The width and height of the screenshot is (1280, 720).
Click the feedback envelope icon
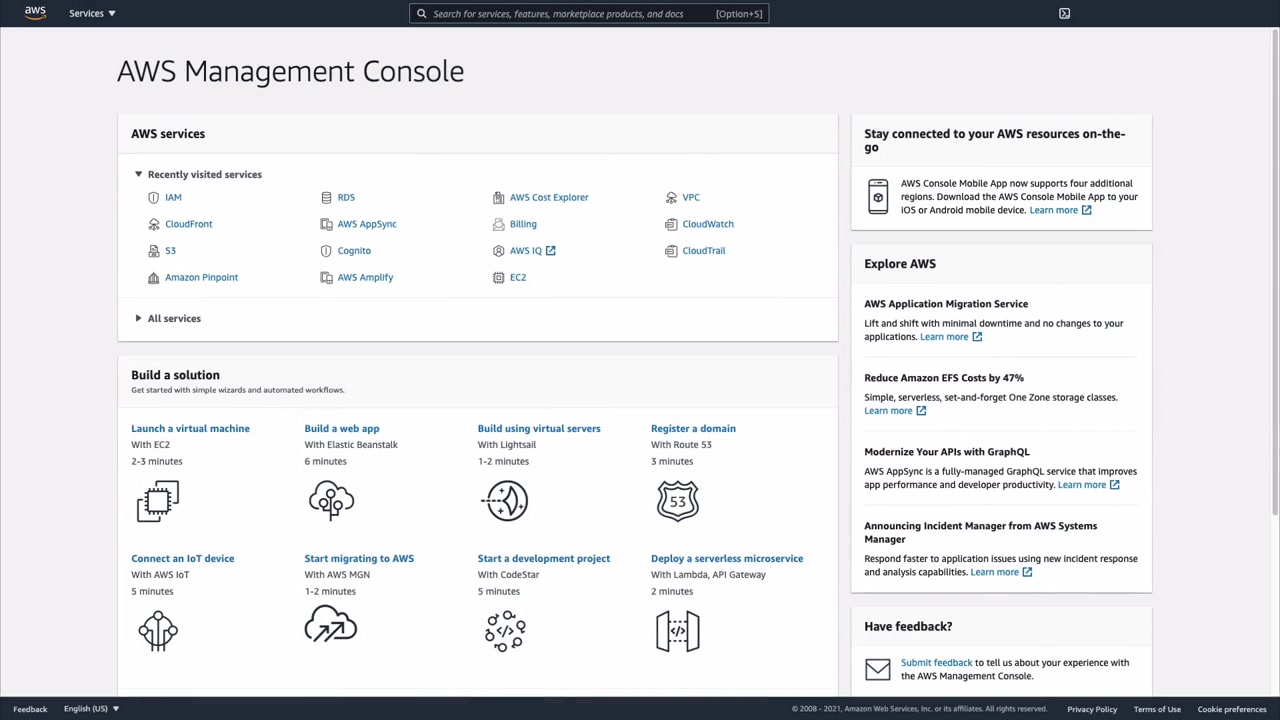click(x=878, y=669)
